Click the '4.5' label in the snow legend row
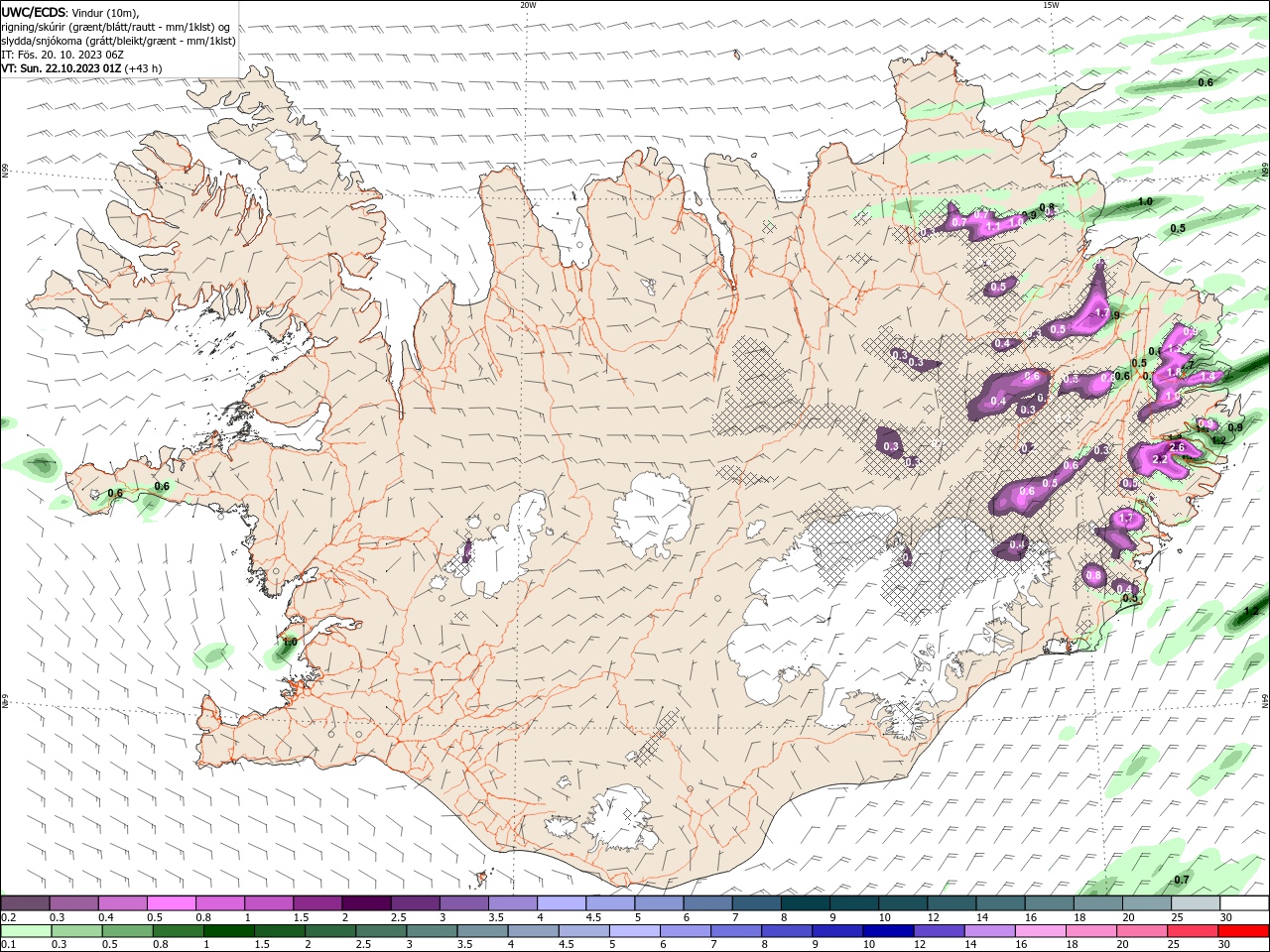 593,917
